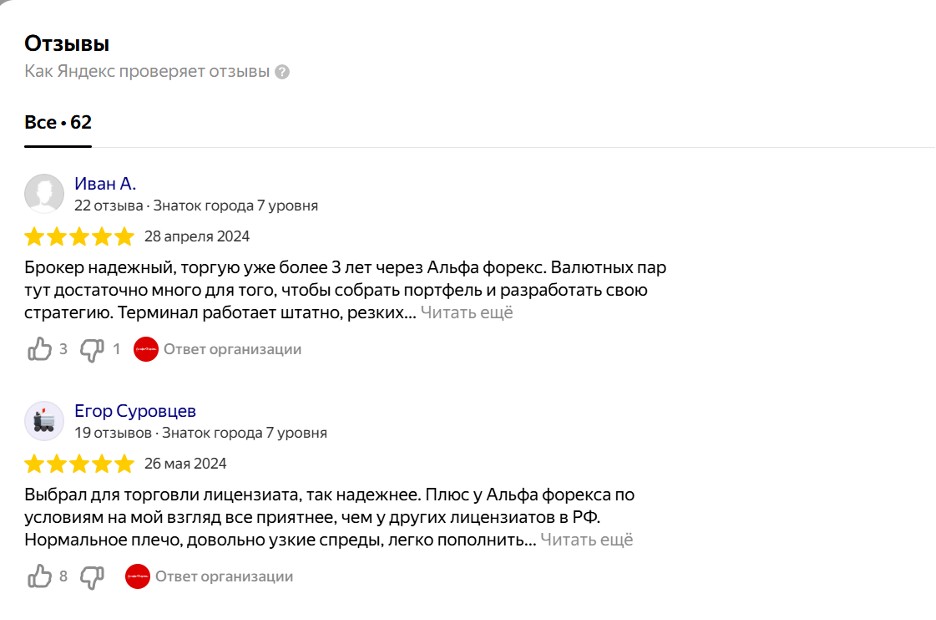Dislike Иван А.'s review
This screenshot has height=620, width=936.
tap(92, 349)
